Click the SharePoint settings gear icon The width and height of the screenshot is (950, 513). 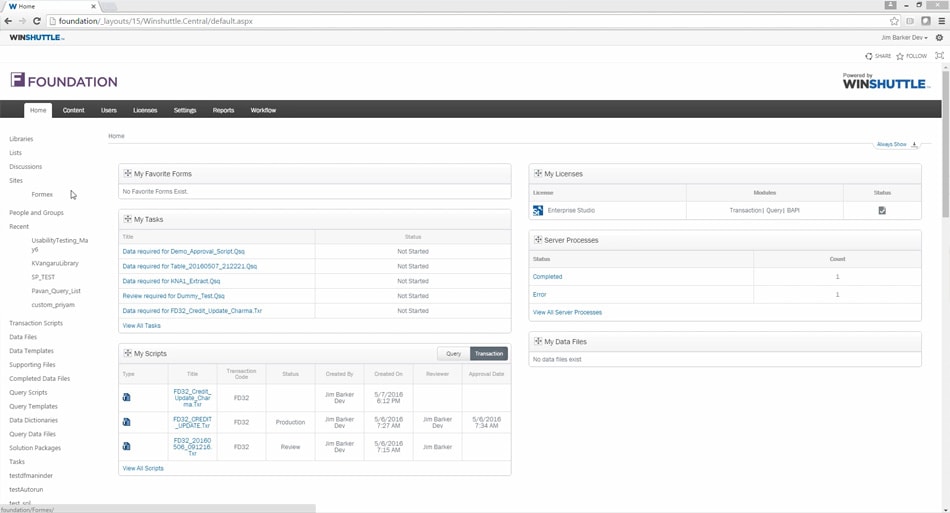coord(939,38)
